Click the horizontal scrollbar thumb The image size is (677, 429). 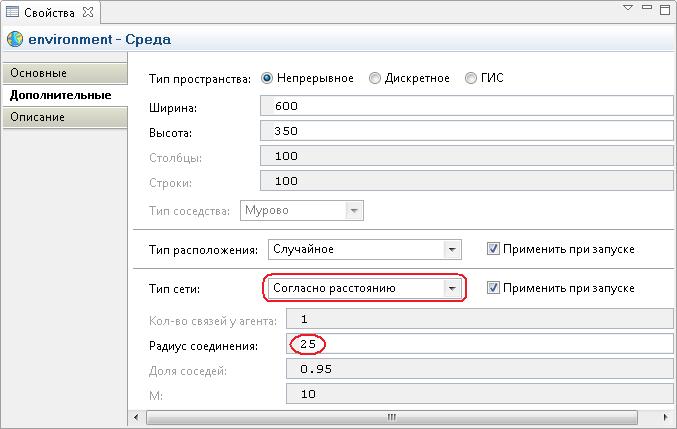coord(392,417)
